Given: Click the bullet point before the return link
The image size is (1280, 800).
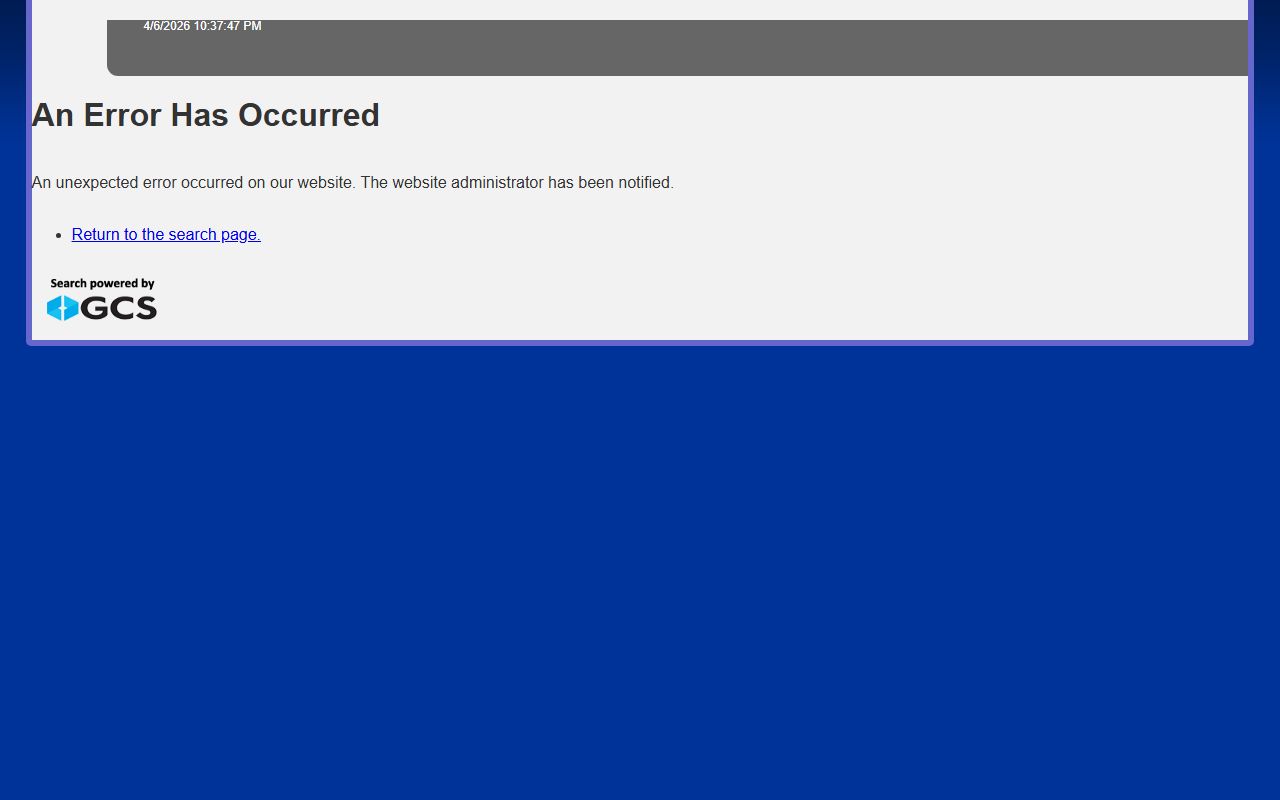Looking at the screenshot, I should pyautogui.click(x=60, y=235).
